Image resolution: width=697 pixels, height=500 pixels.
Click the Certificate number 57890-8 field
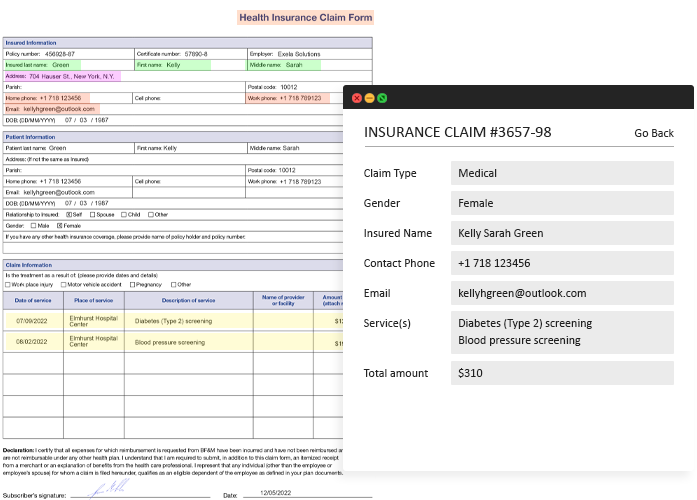pos(191,54)
